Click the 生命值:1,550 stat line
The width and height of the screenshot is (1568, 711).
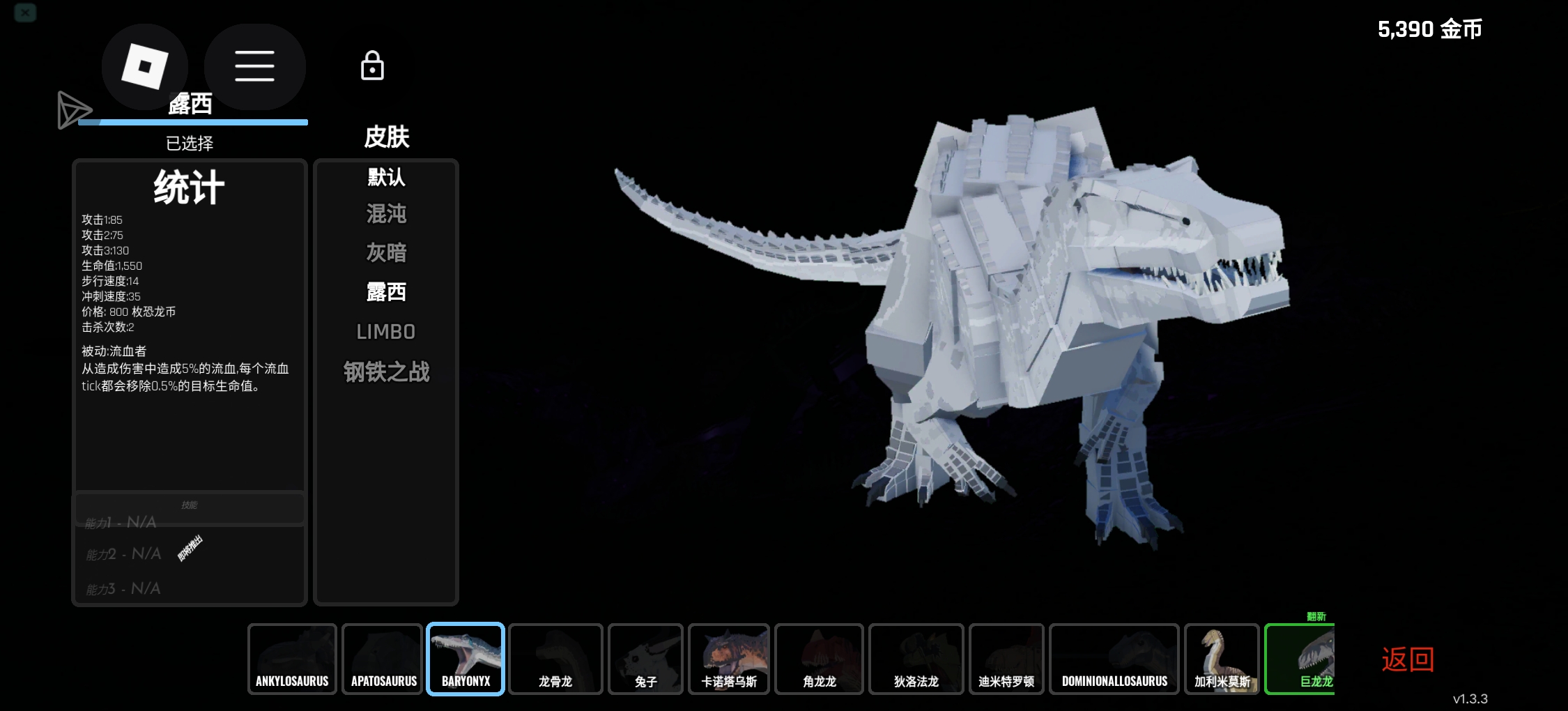click(x=112, y=266)
